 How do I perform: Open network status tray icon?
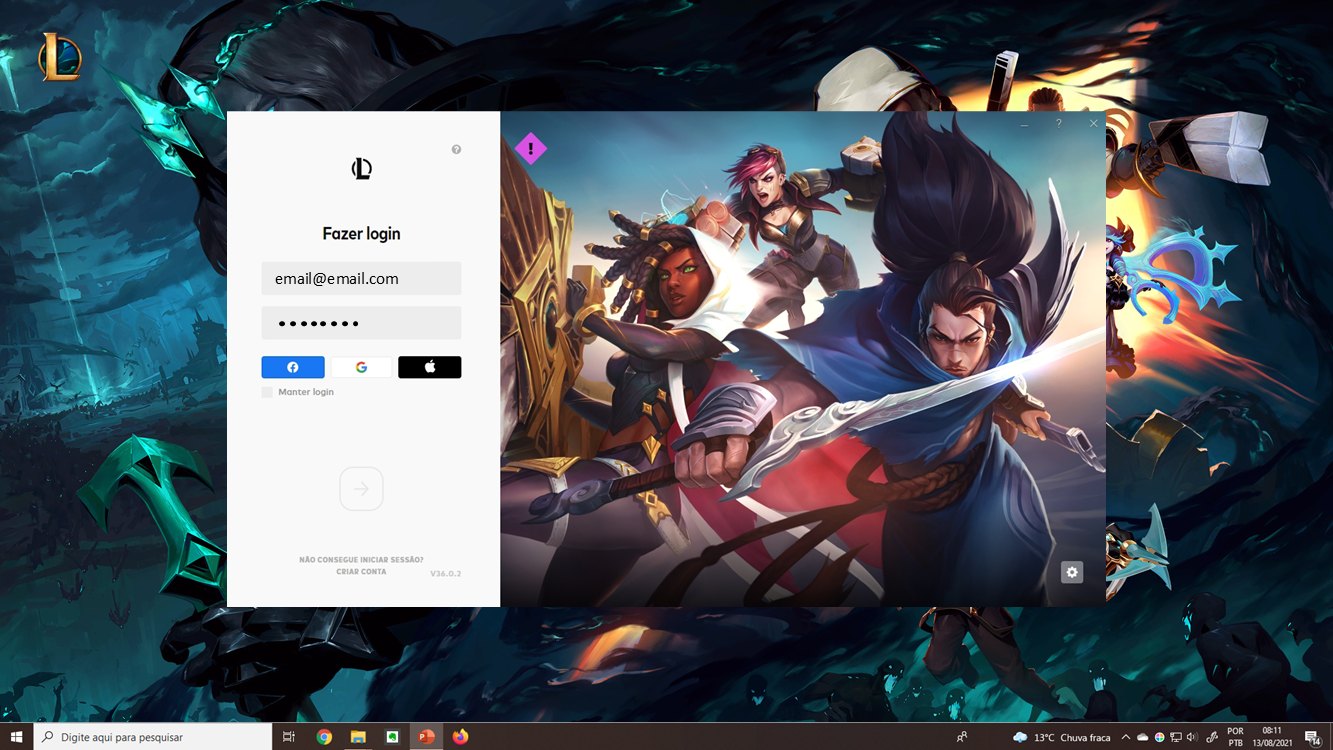click(1174, 737)
